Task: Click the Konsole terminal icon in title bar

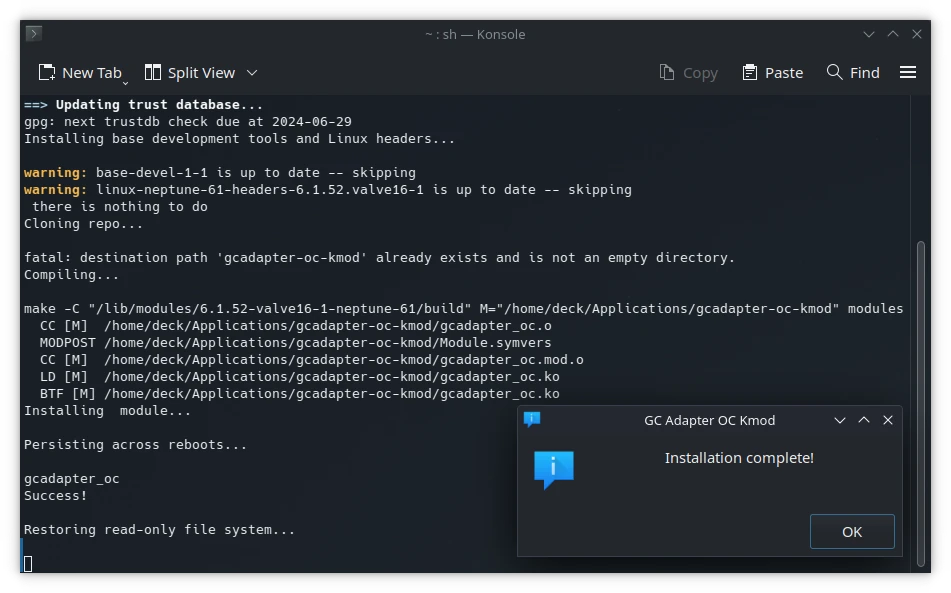Action: (34, 33)
